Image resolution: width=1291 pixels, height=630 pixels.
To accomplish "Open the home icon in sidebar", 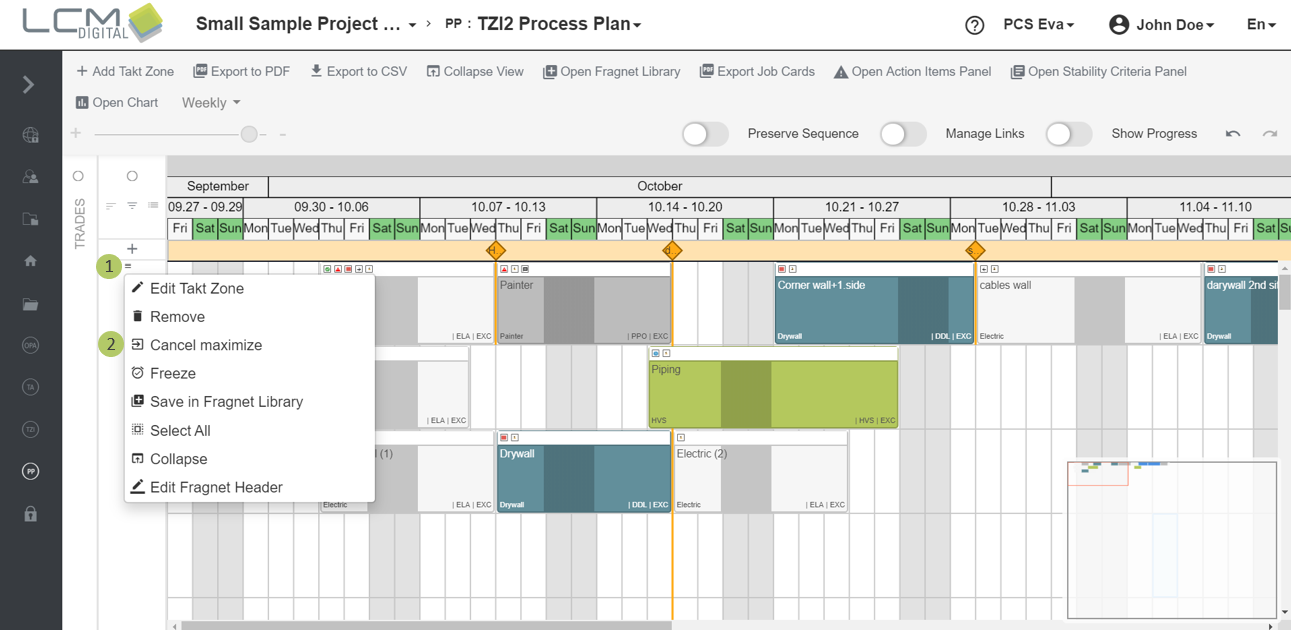I will pyautogui.click(x=31, y=261).
